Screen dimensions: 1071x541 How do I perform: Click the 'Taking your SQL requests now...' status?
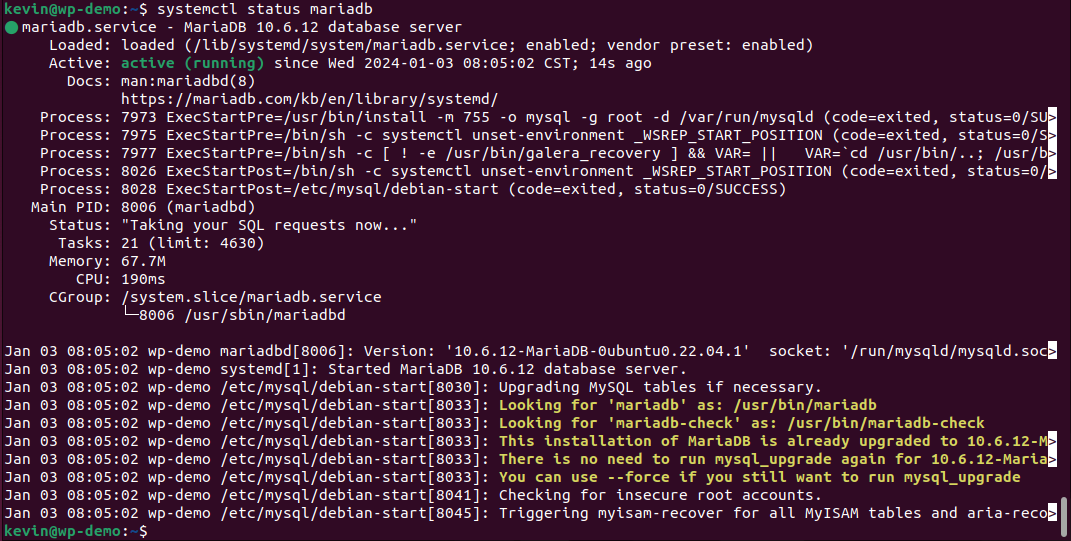(269, 225)
